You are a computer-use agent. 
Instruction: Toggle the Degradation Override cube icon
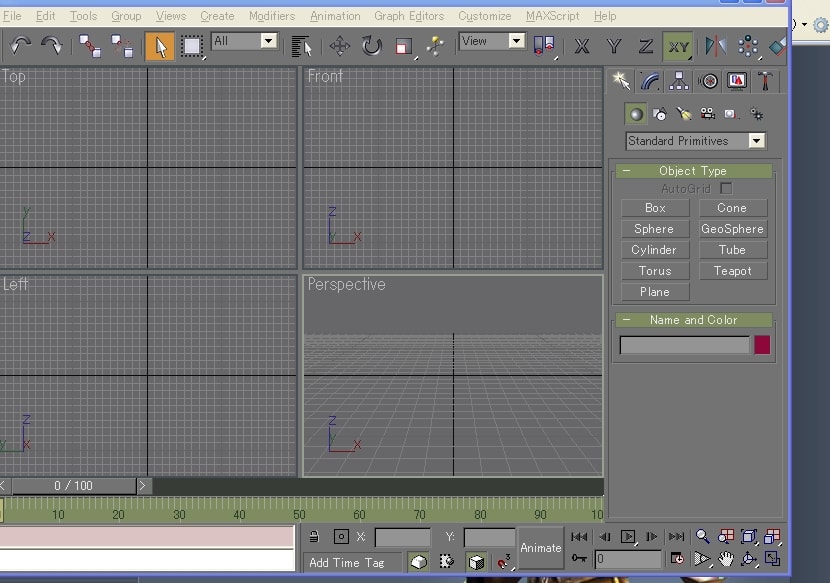point(476,561)
